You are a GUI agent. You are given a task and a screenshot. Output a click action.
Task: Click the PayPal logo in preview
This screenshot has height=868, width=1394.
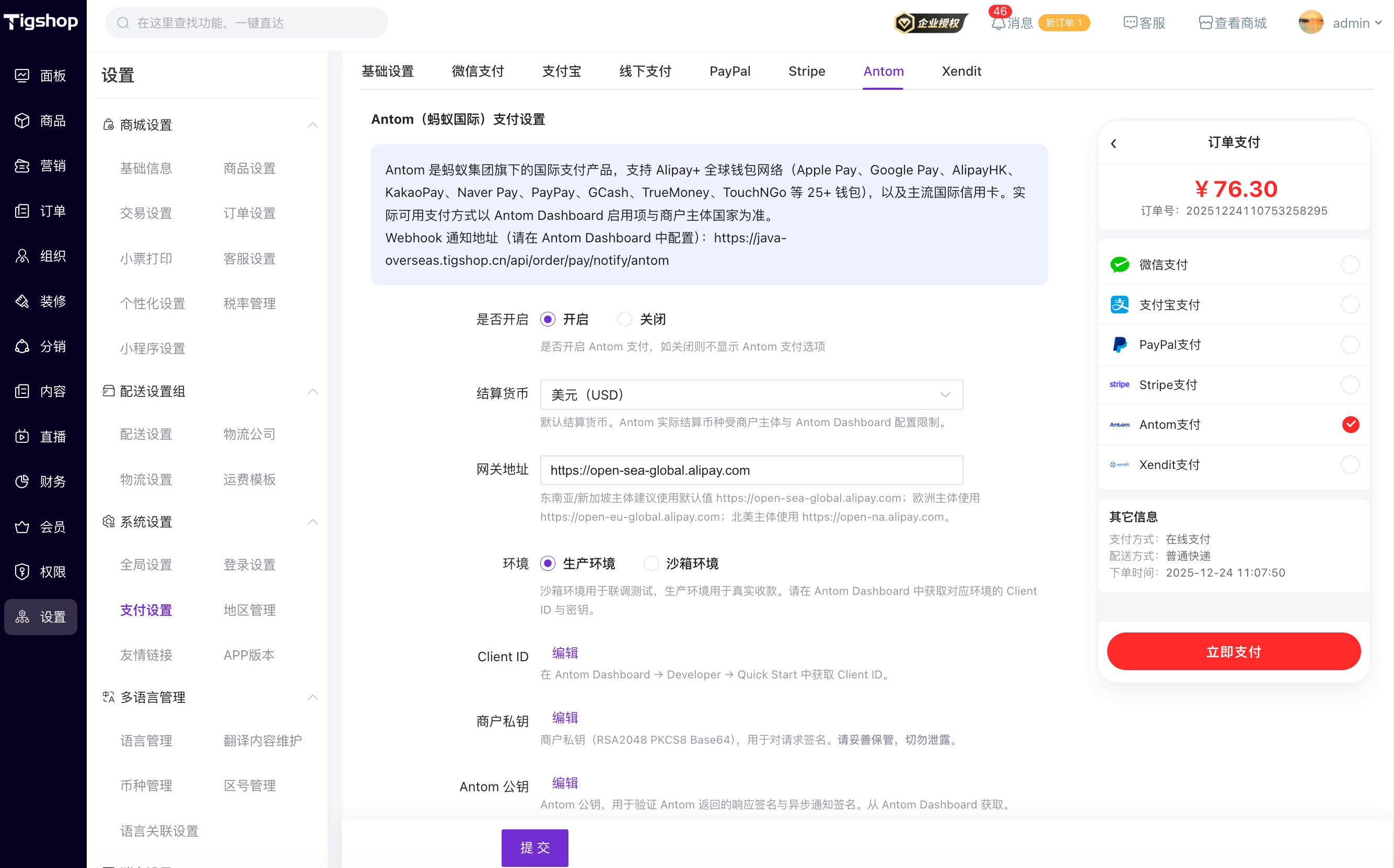pyautogui.click(x=1119, y=345)
